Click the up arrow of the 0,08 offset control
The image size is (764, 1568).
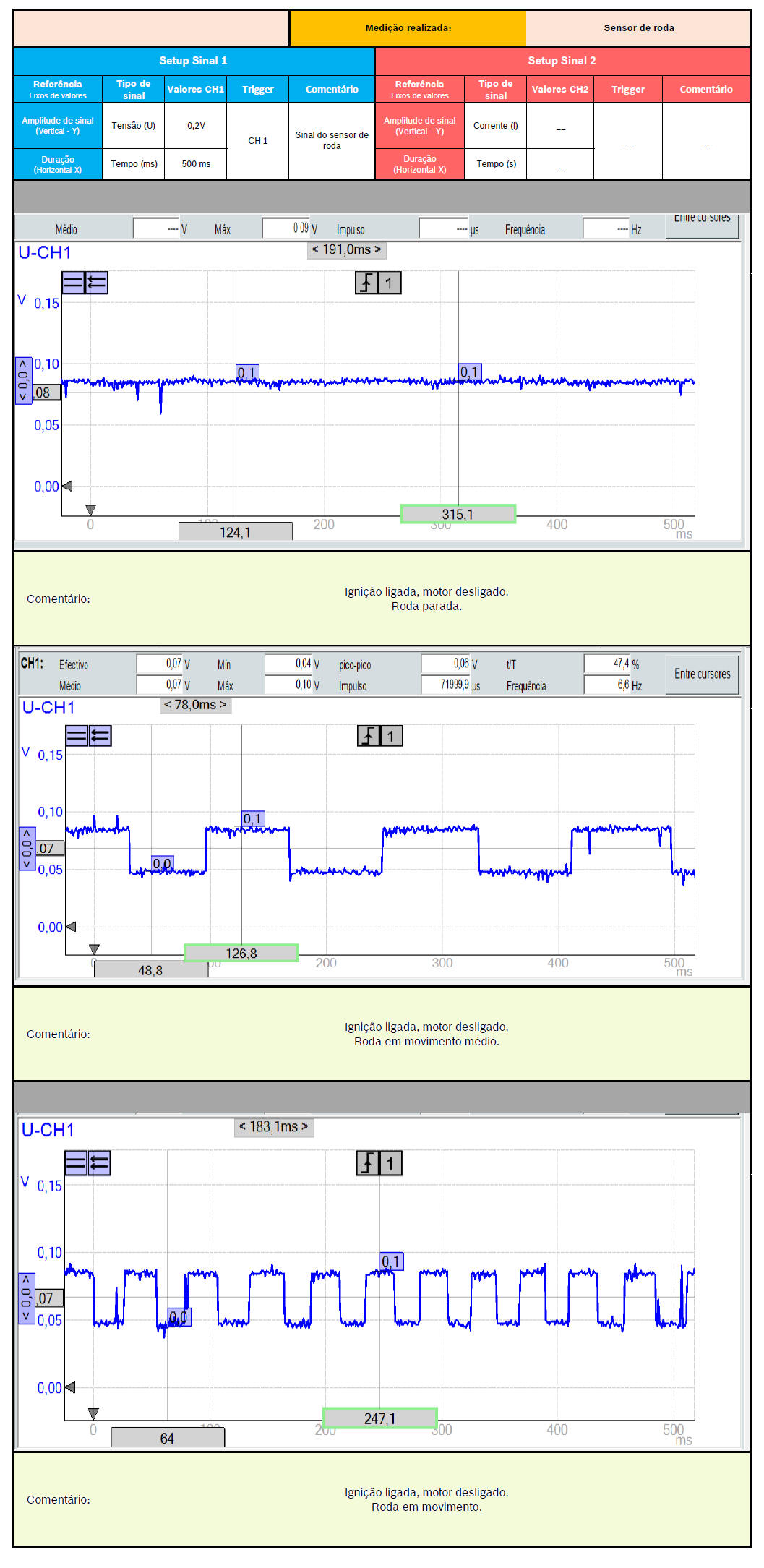tap(23, 364)
